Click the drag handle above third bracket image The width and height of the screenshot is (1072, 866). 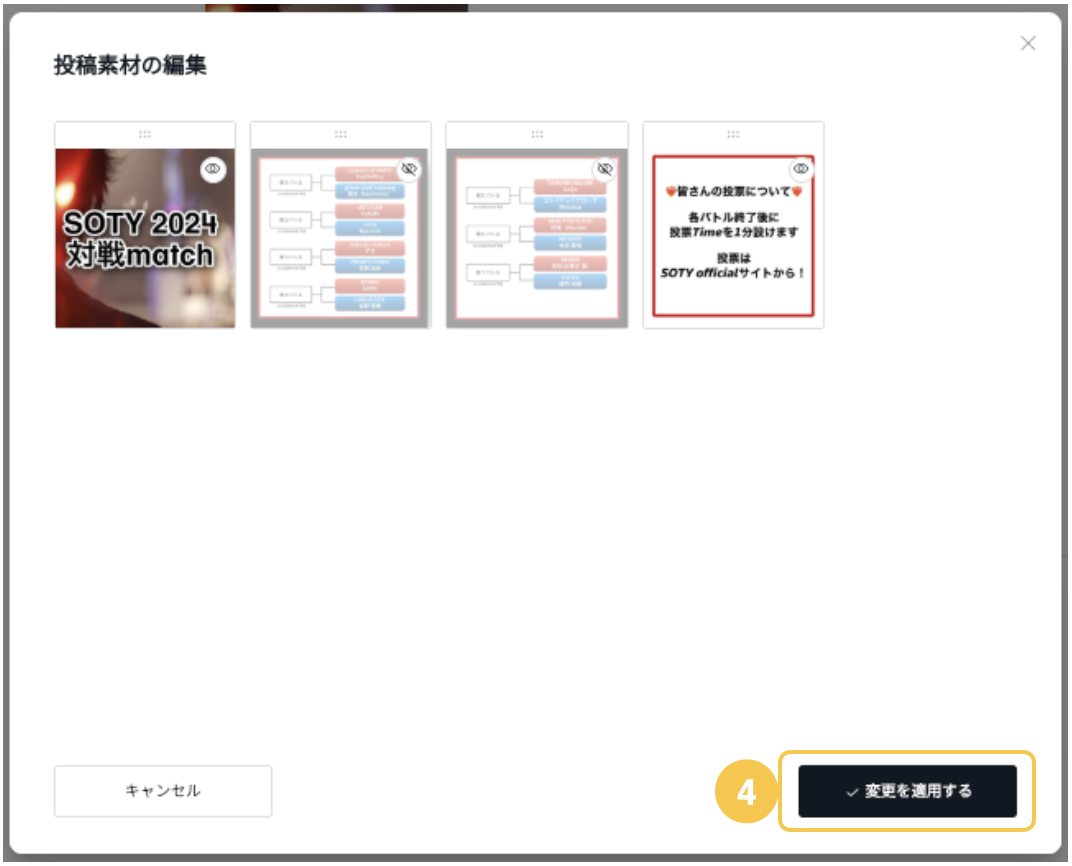tap(537, 134)
